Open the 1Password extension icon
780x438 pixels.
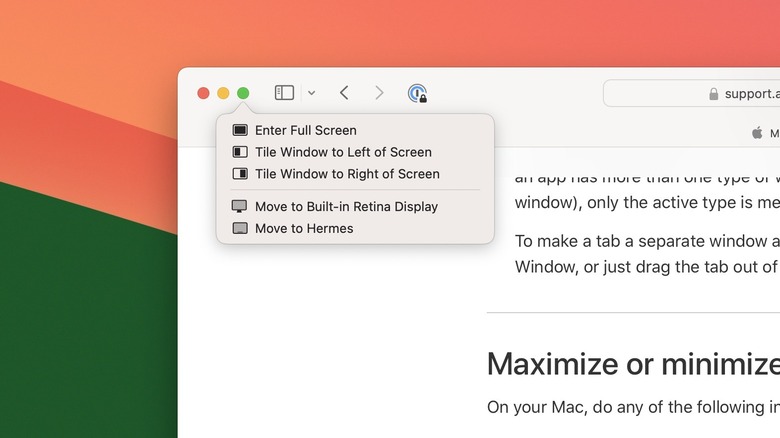pos(417,93)
